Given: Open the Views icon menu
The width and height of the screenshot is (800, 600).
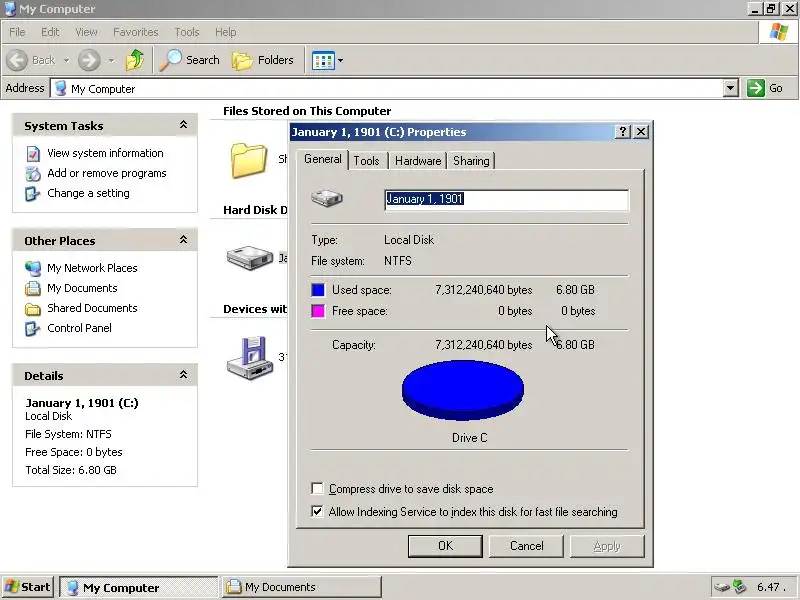Looking at the screenshot, I should click(323, 60).
